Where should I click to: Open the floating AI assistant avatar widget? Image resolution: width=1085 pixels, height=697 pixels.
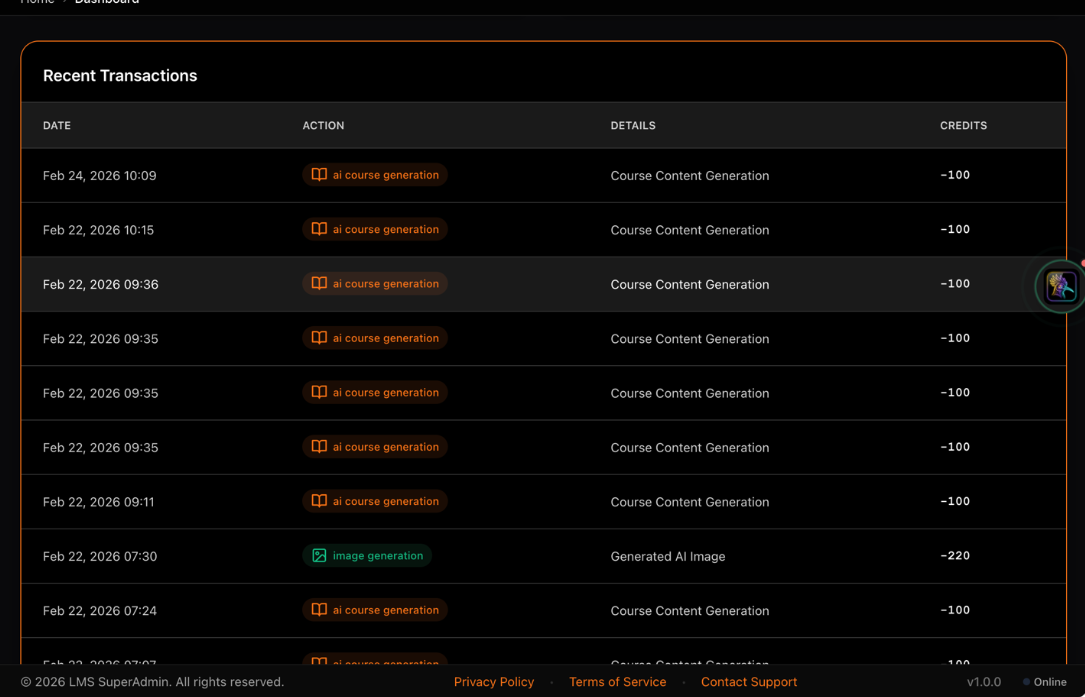[1059, 285]
